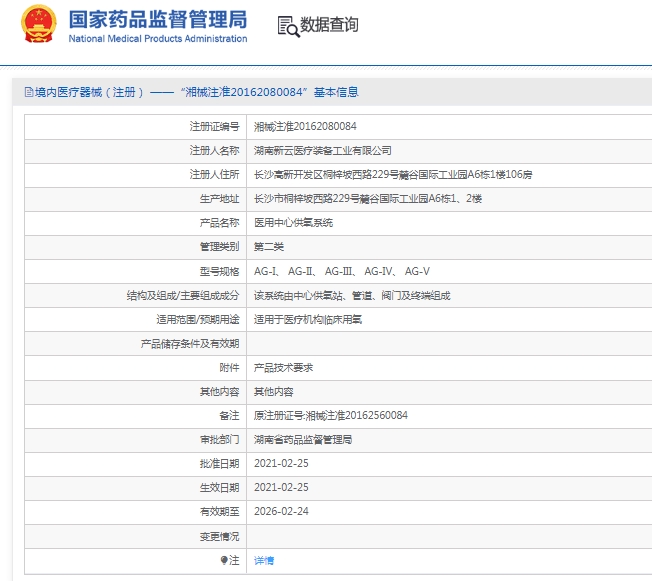The width and height of the screenshot is (652, 581).
Task: Click the 注册证编号 row label
Action: pos(215,126)
